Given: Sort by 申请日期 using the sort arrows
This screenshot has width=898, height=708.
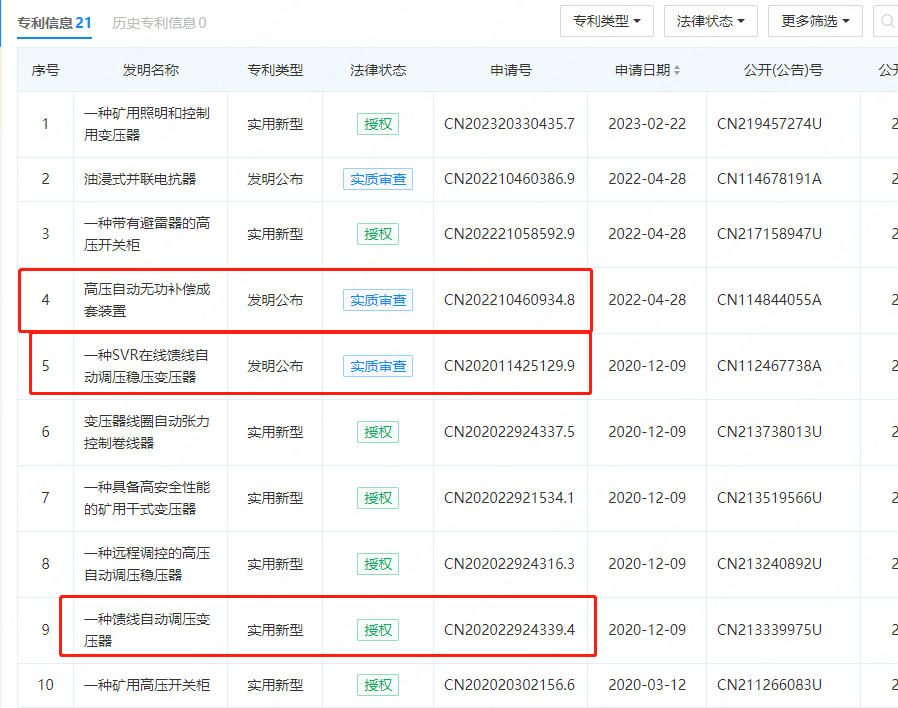Looking at the screenshot, I should coord(677,71).
